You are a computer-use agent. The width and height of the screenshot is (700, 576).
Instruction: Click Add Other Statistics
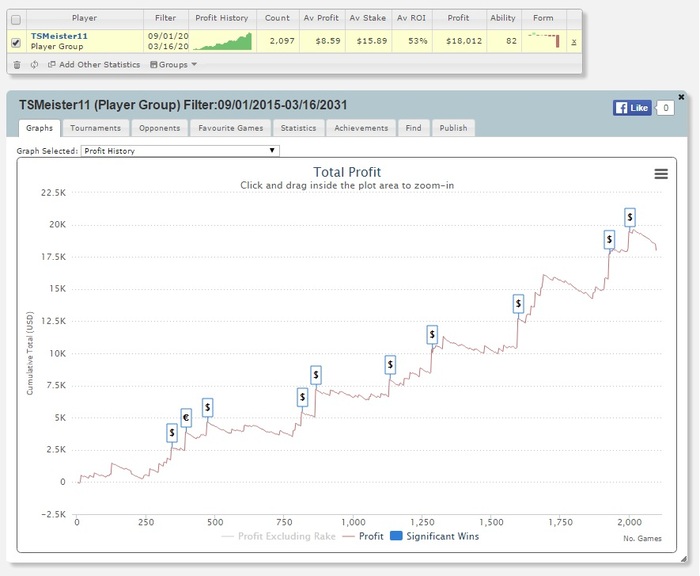pos(94,65)
